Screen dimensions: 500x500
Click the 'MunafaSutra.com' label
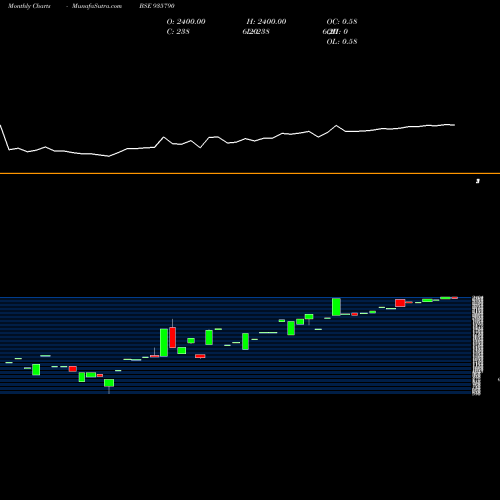click(97, 6)
